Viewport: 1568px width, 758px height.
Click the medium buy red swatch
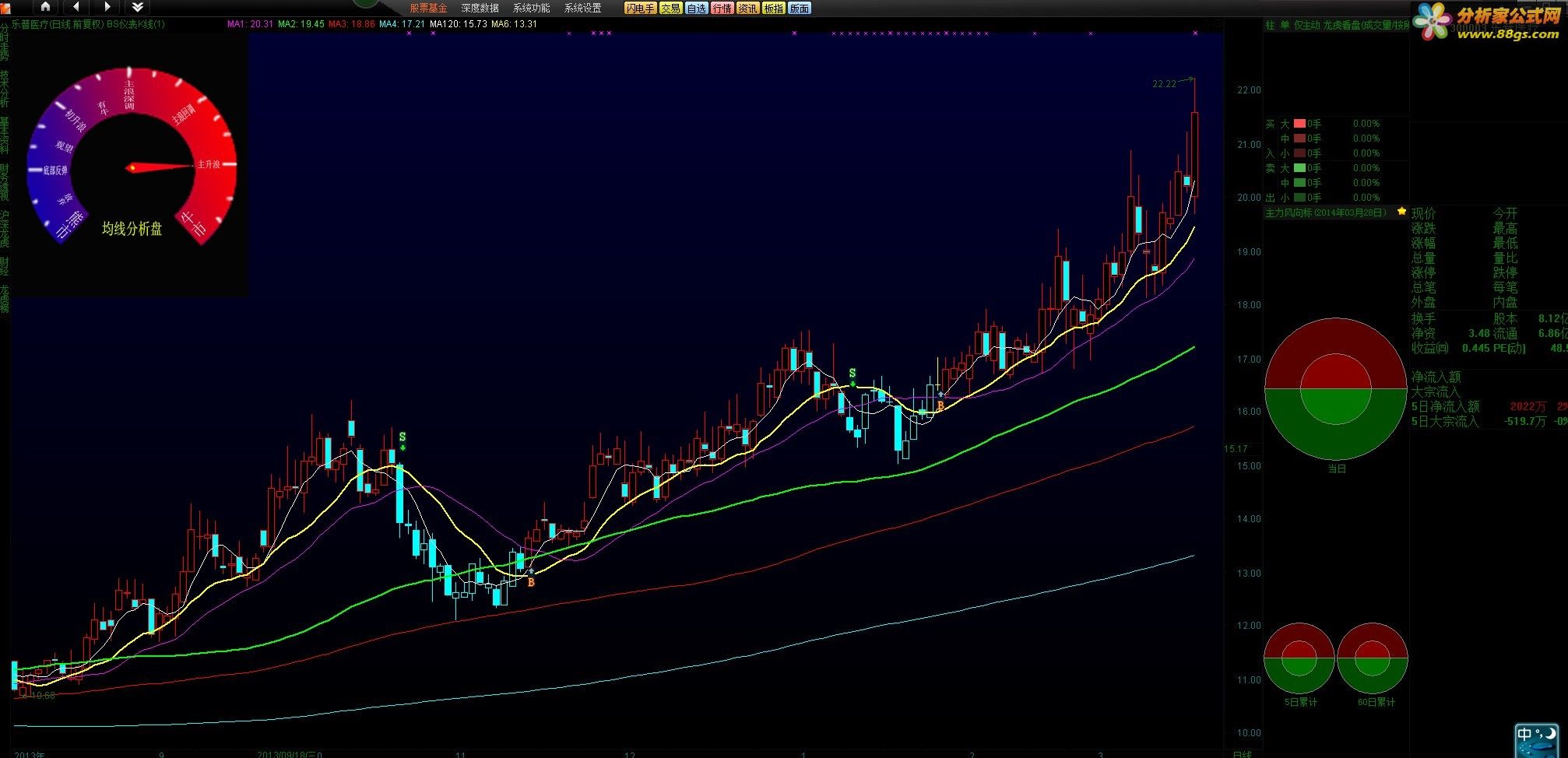coord(1299,139)
